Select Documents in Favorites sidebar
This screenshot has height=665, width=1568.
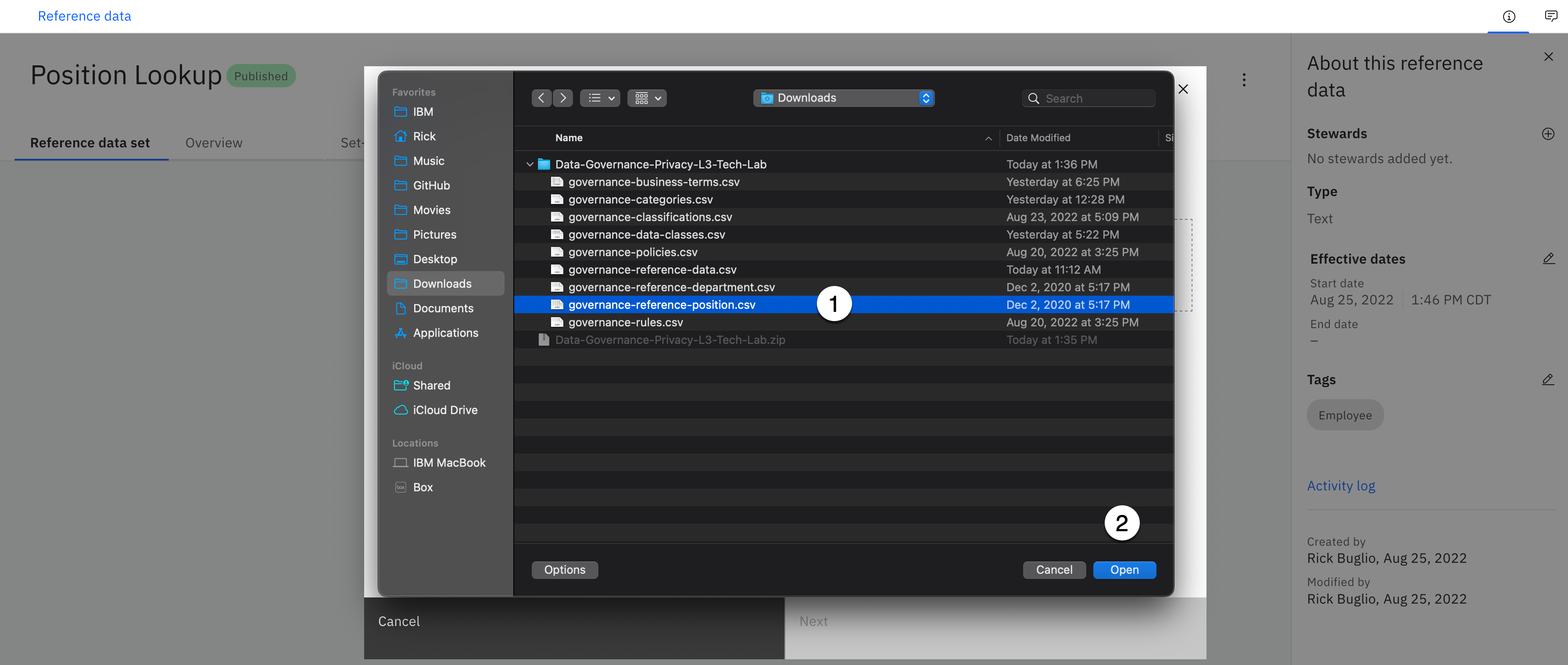click(x=443, y=308)
